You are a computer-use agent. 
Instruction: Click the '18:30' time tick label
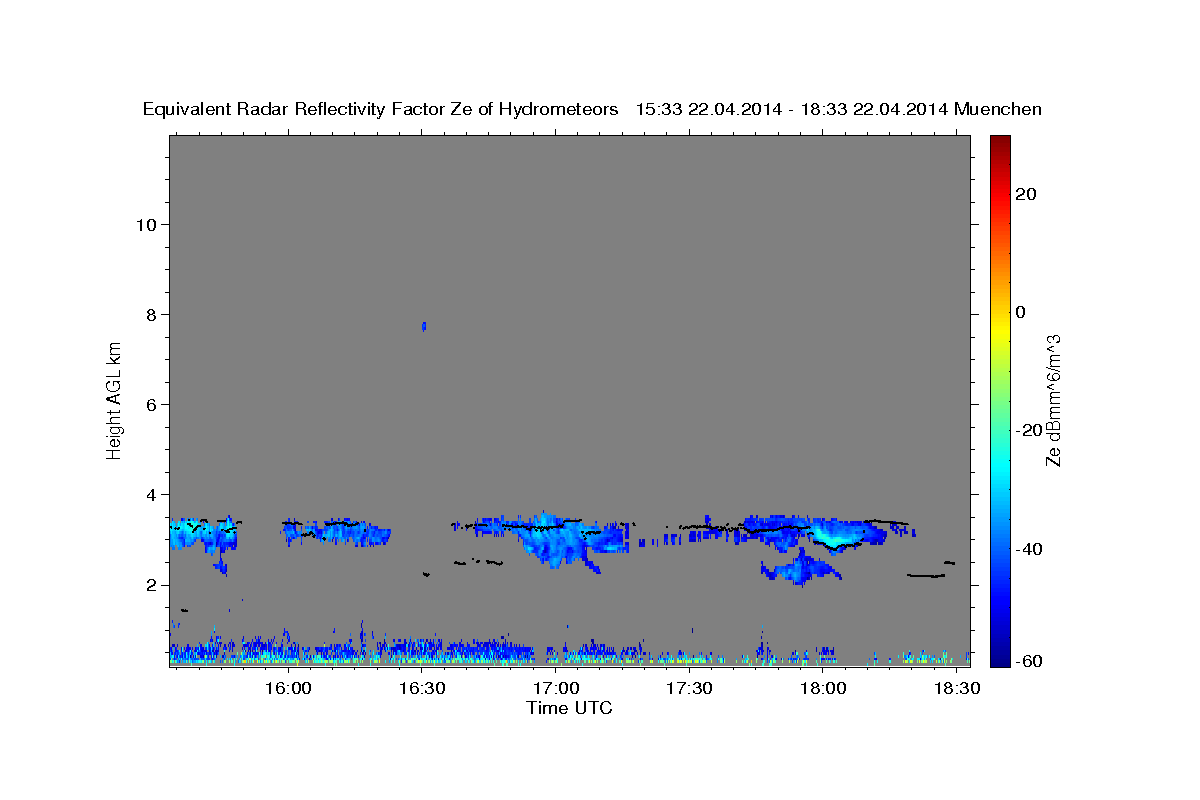957,689
